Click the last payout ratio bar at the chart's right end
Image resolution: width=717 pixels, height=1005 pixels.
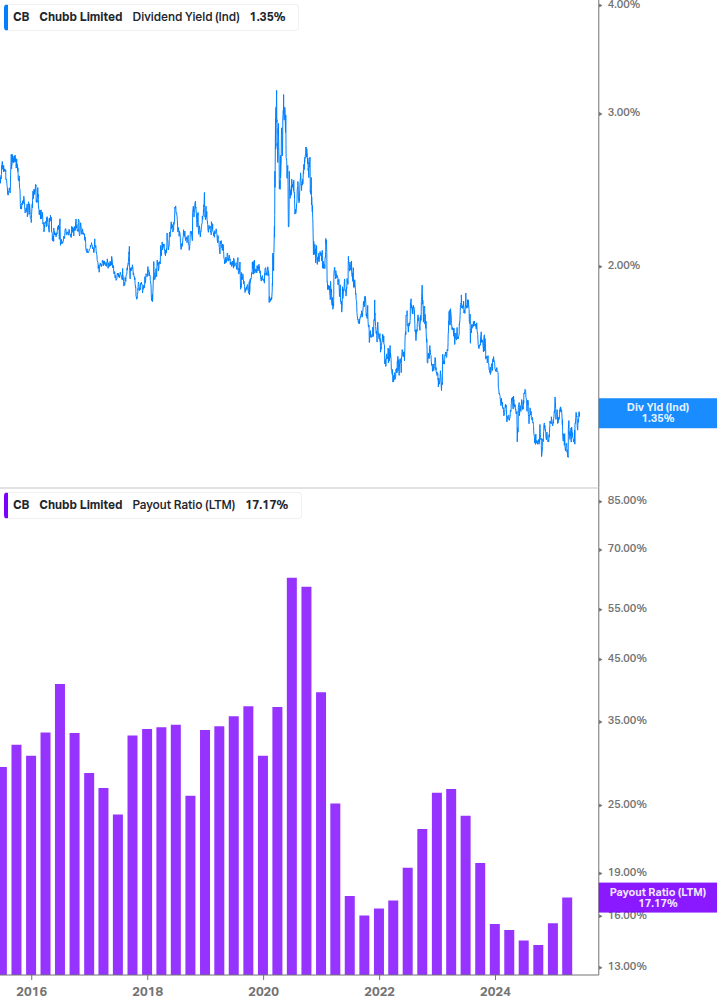click(567, 936)
